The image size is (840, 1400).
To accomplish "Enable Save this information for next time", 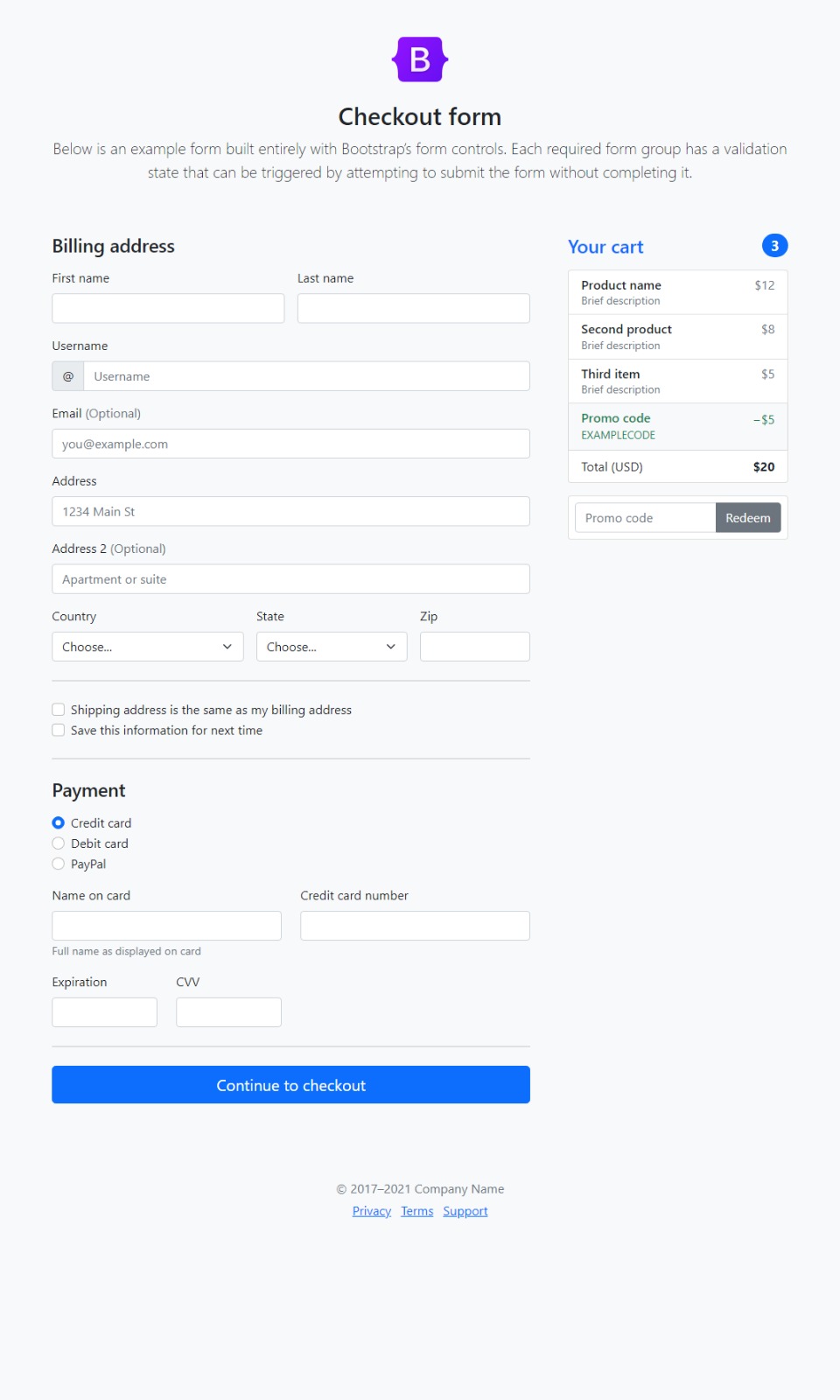I will coord(59,730).
